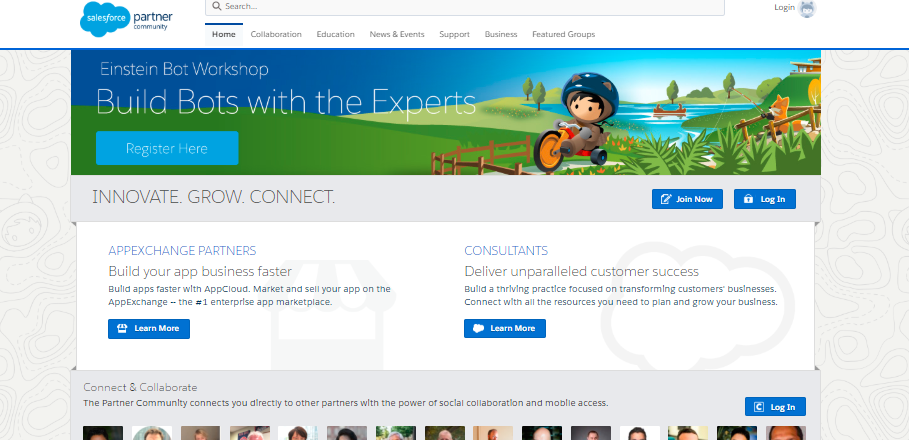Open the Education menu
The image size is (909, 440).
coord(336,34)
